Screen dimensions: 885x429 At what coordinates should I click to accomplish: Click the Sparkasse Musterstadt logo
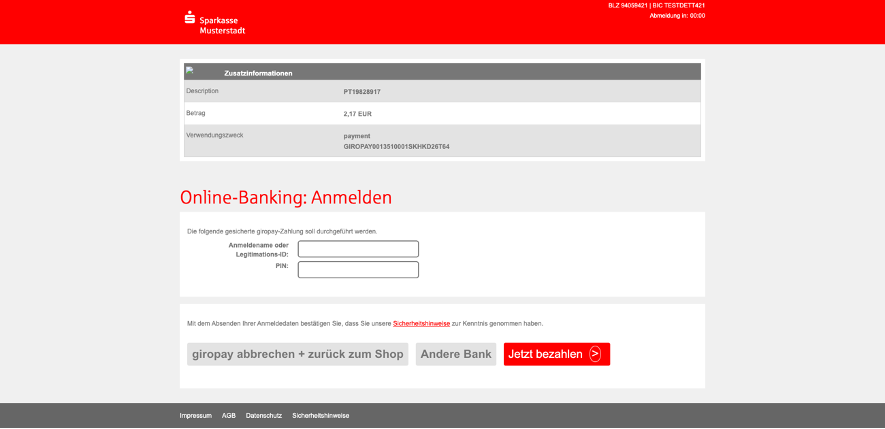pos(215,23)
